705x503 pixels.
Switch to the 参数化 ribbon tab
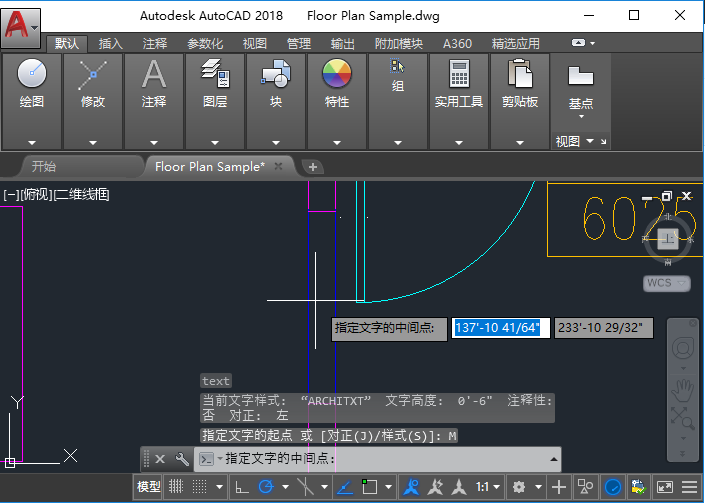coord(205,44)
